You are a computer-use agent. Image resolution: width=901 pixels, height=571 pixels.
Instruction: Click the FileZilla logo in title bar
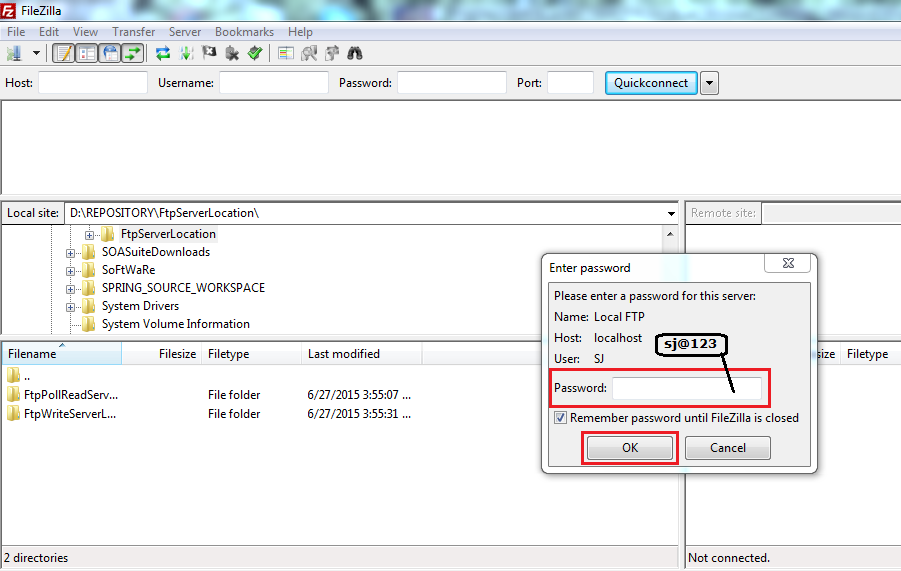point(9,10)
